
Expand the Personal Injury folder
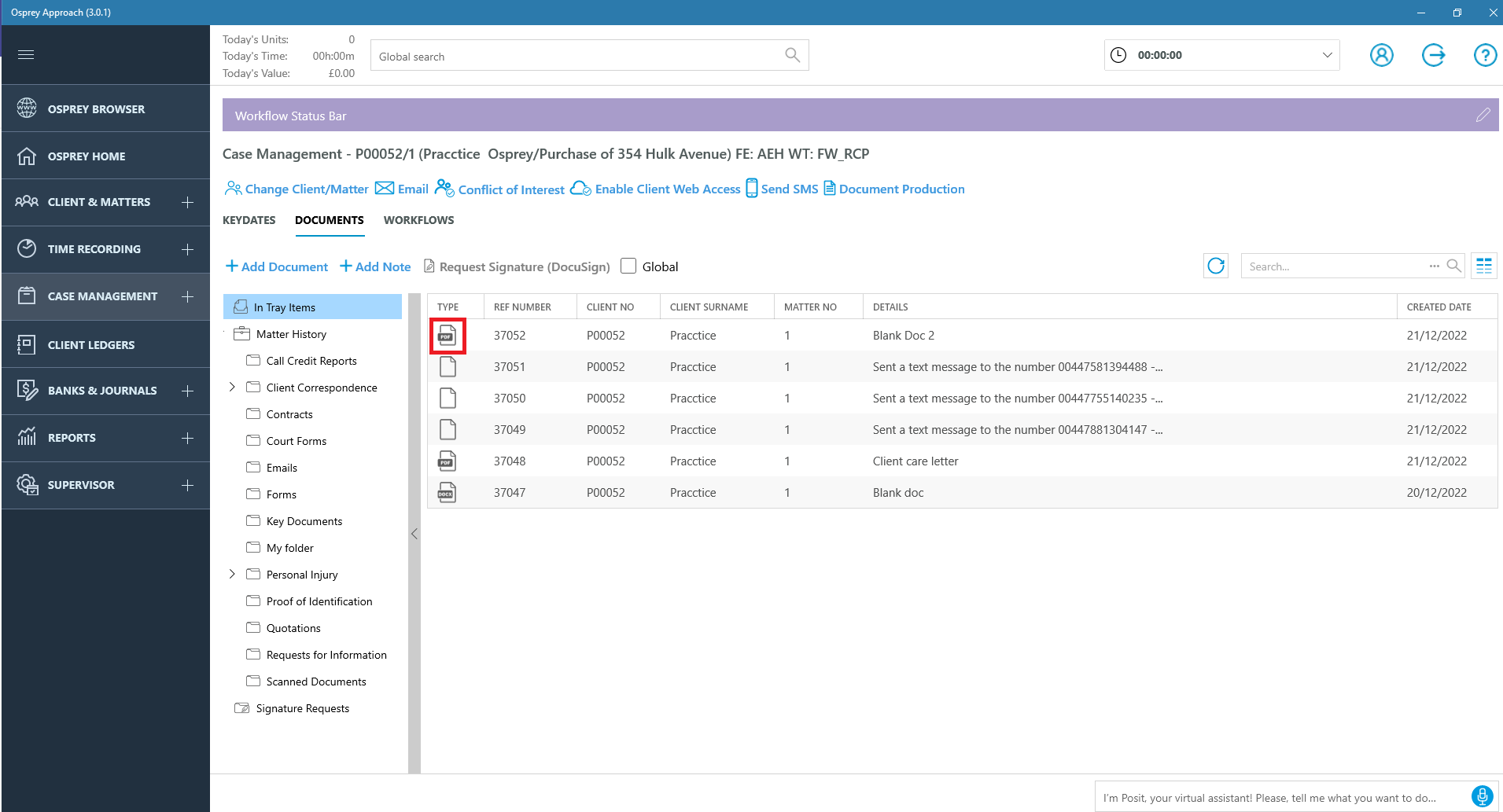(232, 574)
